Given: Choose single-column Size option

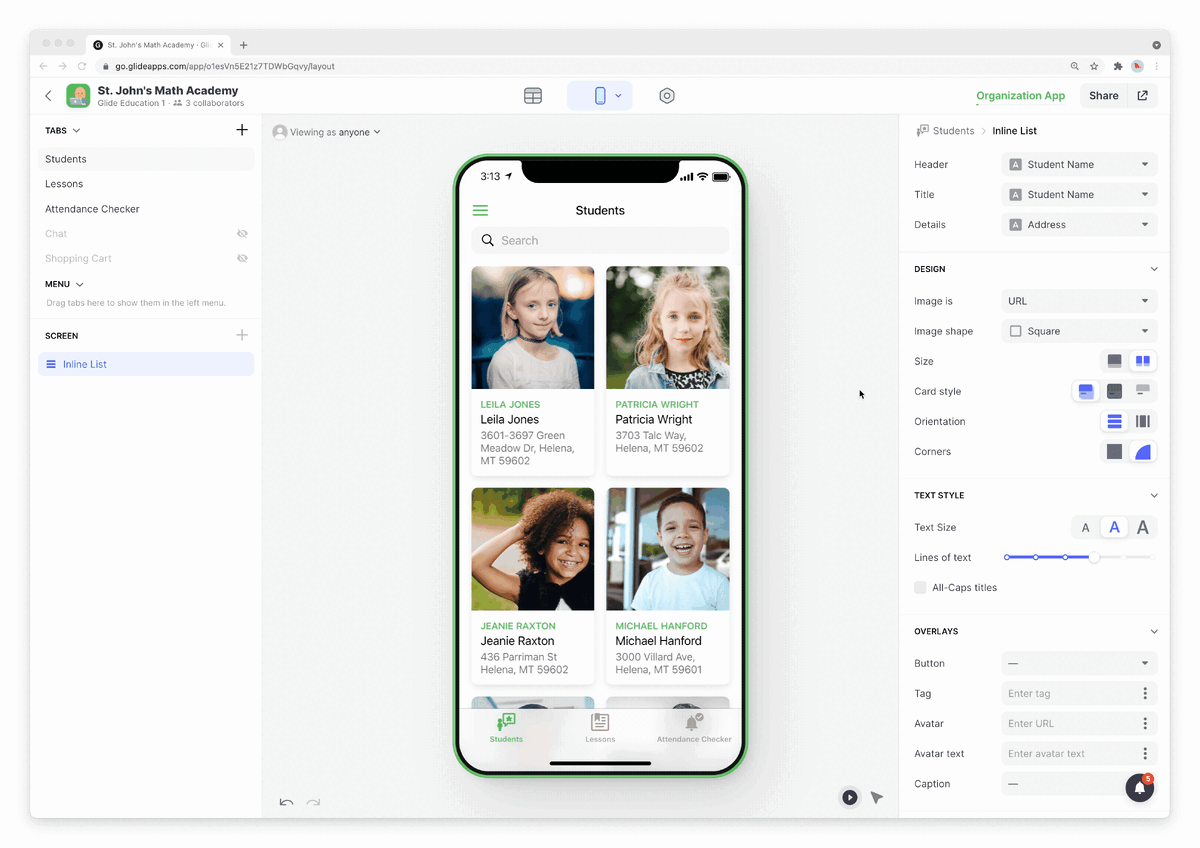Looking at the screenshot, I should [x=1114, y=361].
